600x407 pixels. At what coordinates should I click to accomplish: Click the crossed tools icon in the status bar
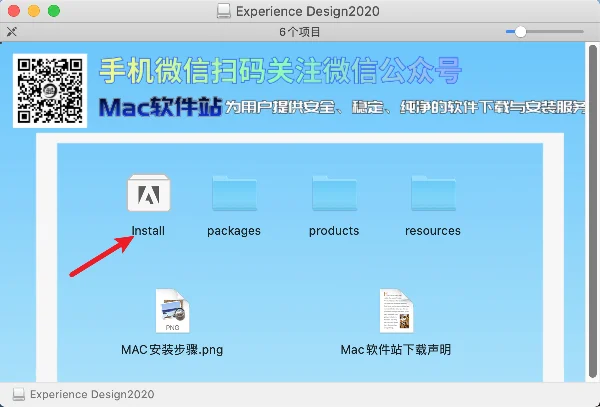[x=12, y=31]
